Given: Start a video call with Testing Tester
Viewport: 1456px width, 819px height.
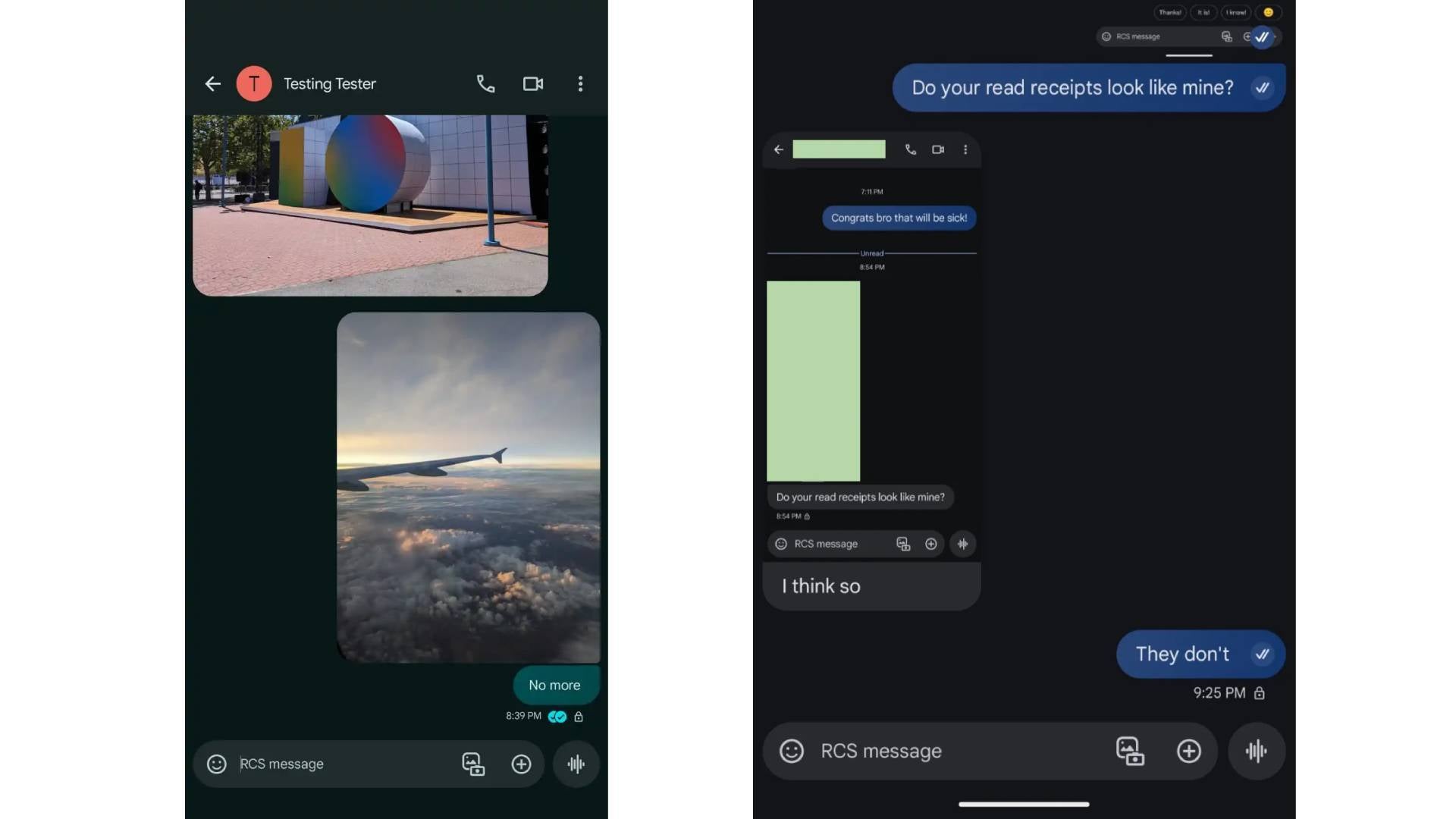Looking at the screenshot, I should pos(532,83).
